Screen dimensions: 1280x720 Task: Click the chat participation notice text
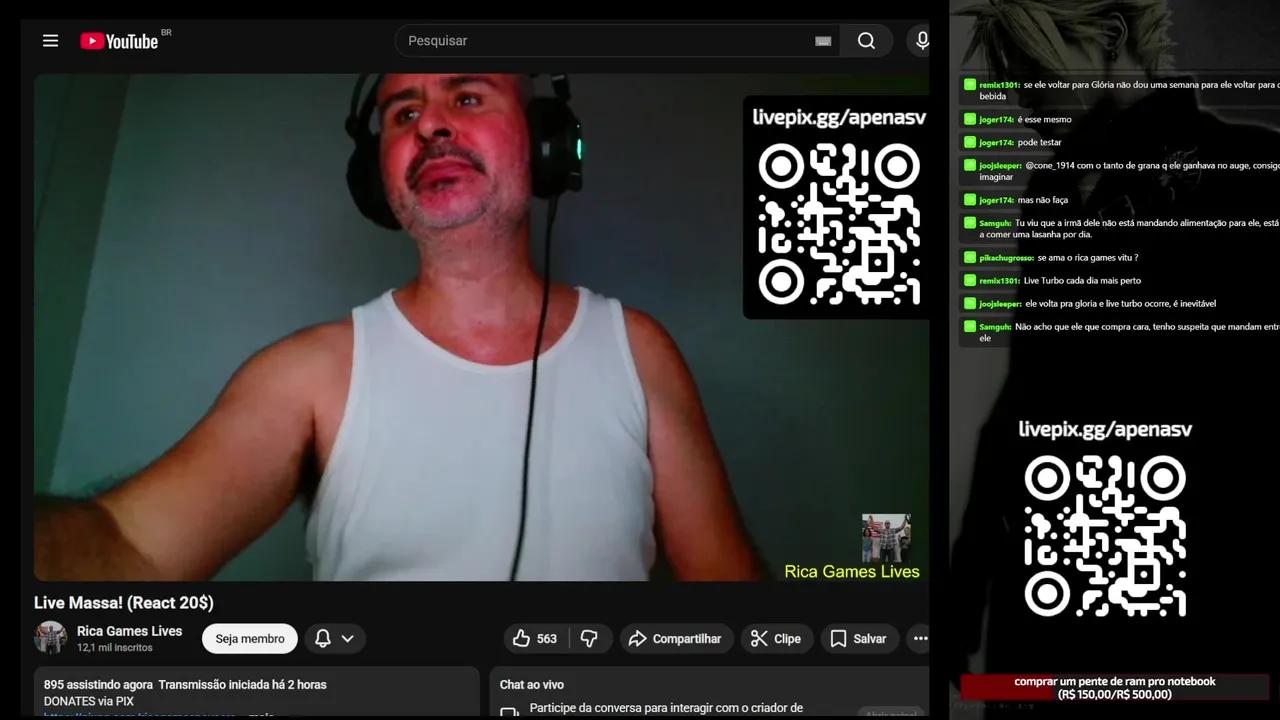coord(666,708)
